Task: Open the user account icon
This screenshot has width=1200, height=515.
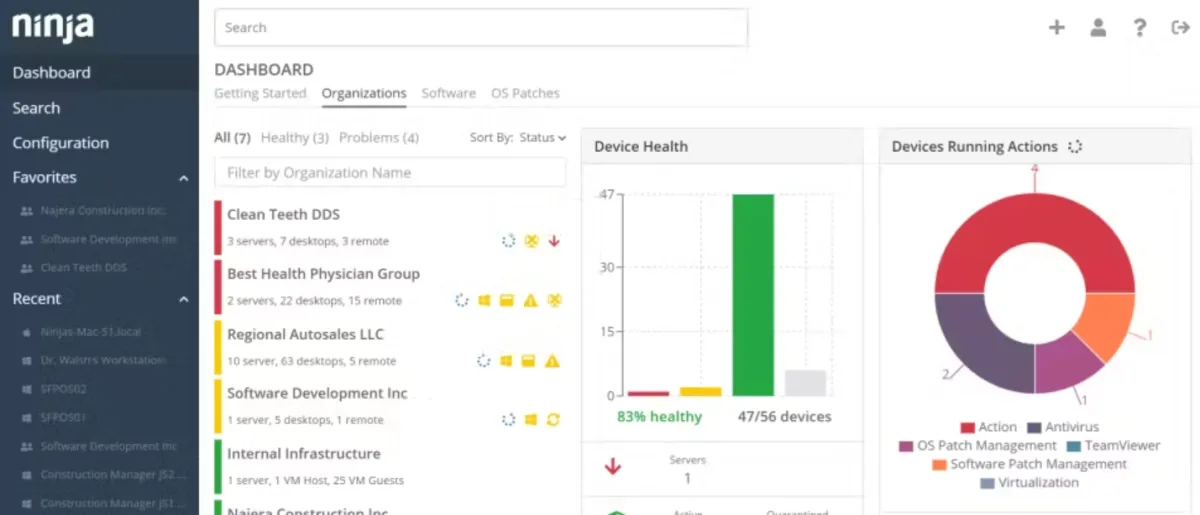Action: (x=1098, y=28)
